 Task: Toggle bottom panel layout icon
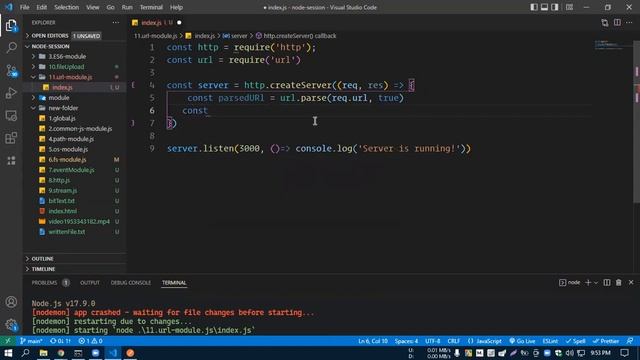click(x=544, y=7)
